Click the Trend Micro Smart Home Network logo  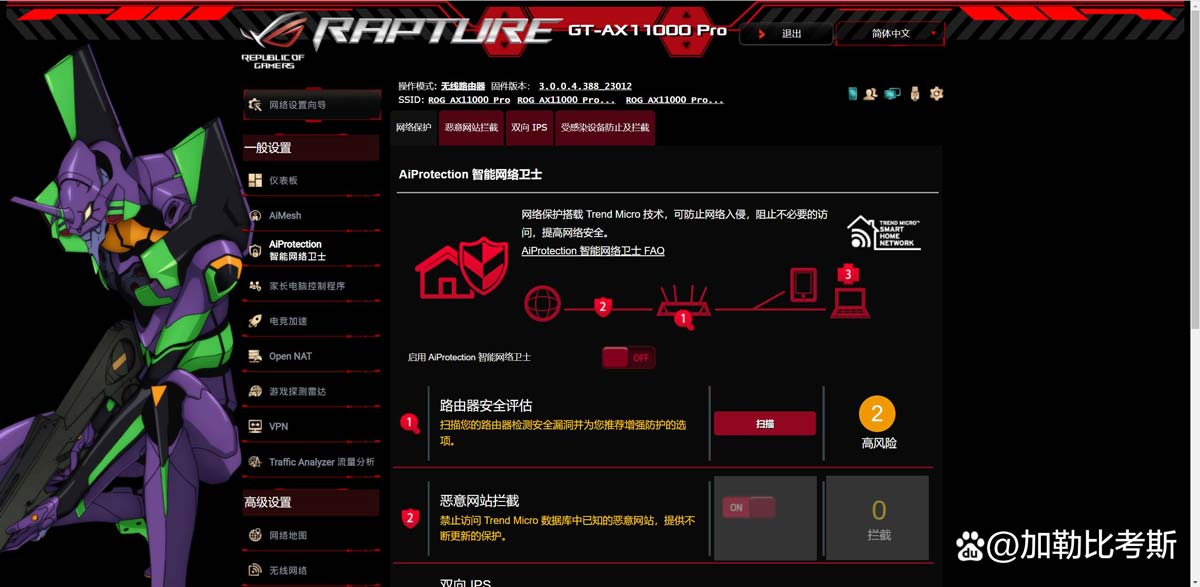883,232
